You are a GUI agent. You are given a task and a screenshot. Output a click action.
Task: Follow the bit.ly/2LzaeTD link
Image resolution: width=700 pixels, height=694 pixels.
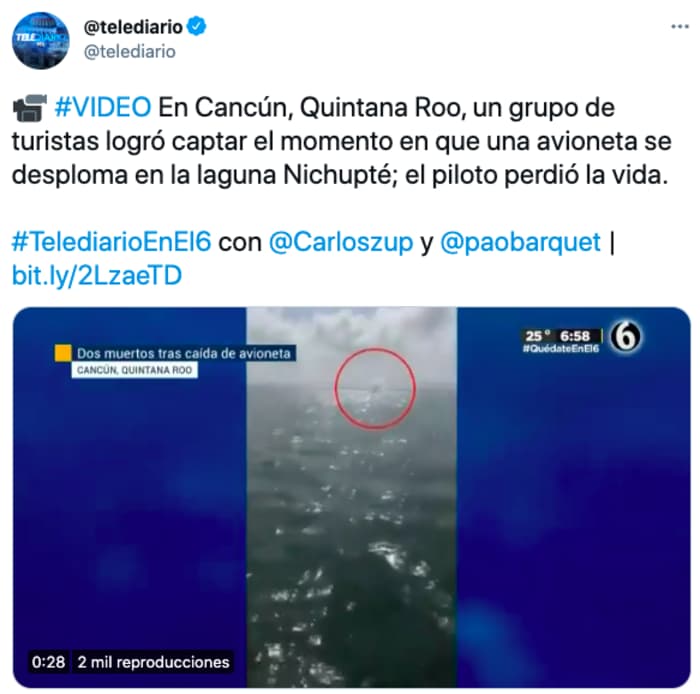97,275
